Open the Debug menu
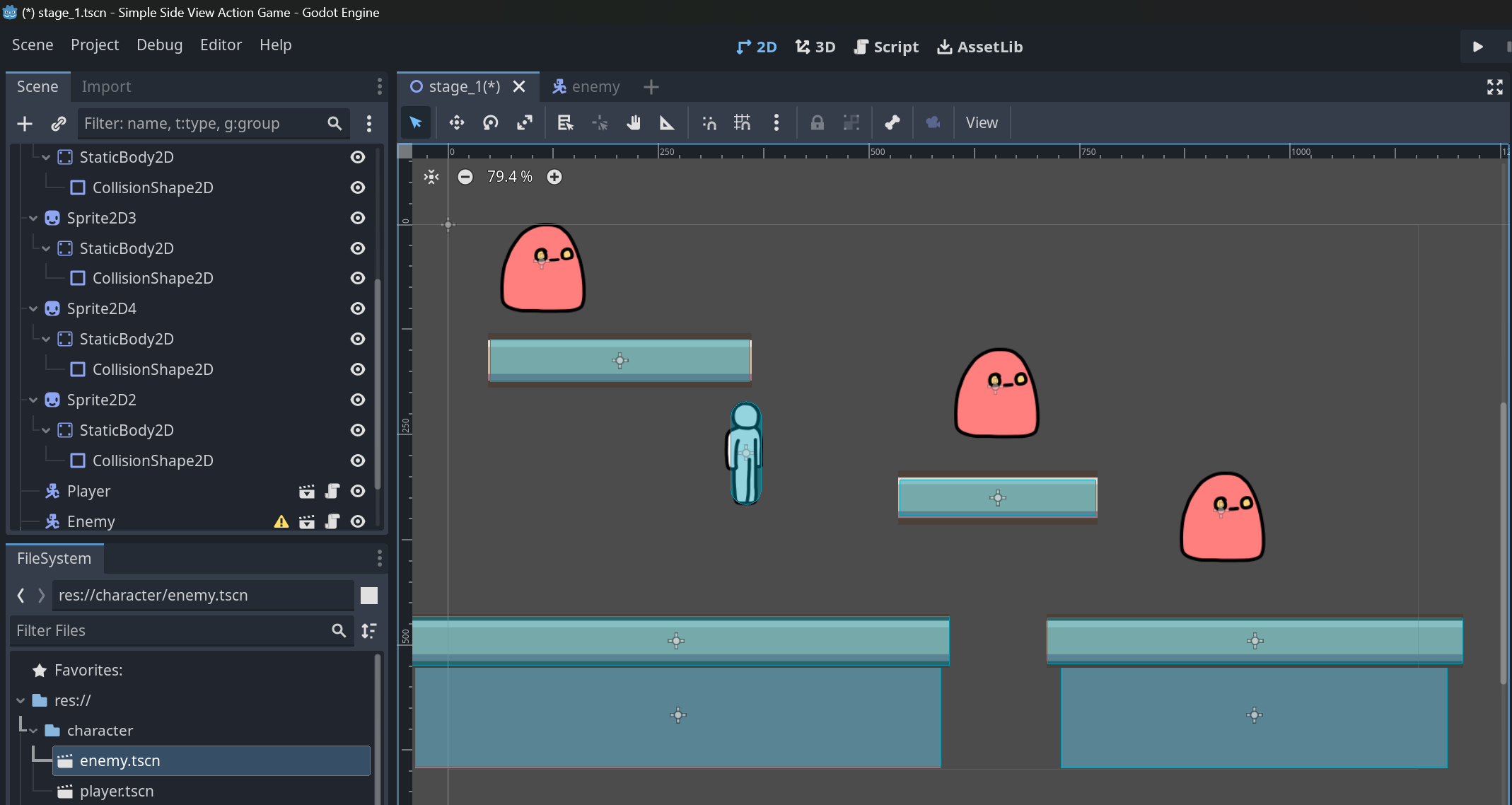 tap(159, 45)
